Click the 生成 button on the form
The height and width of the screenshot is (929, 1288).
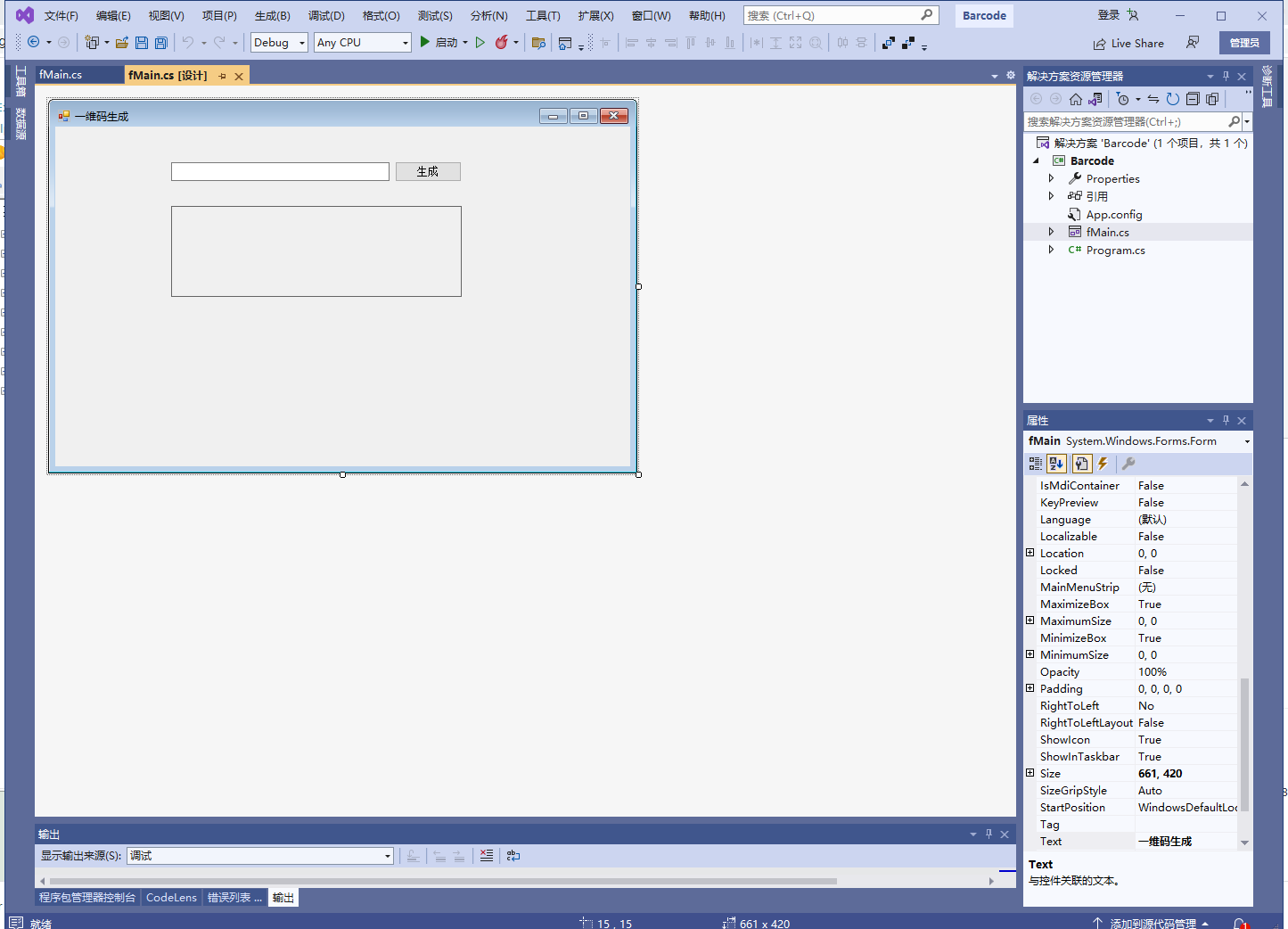pyautogui.click(x=428, y=171)
